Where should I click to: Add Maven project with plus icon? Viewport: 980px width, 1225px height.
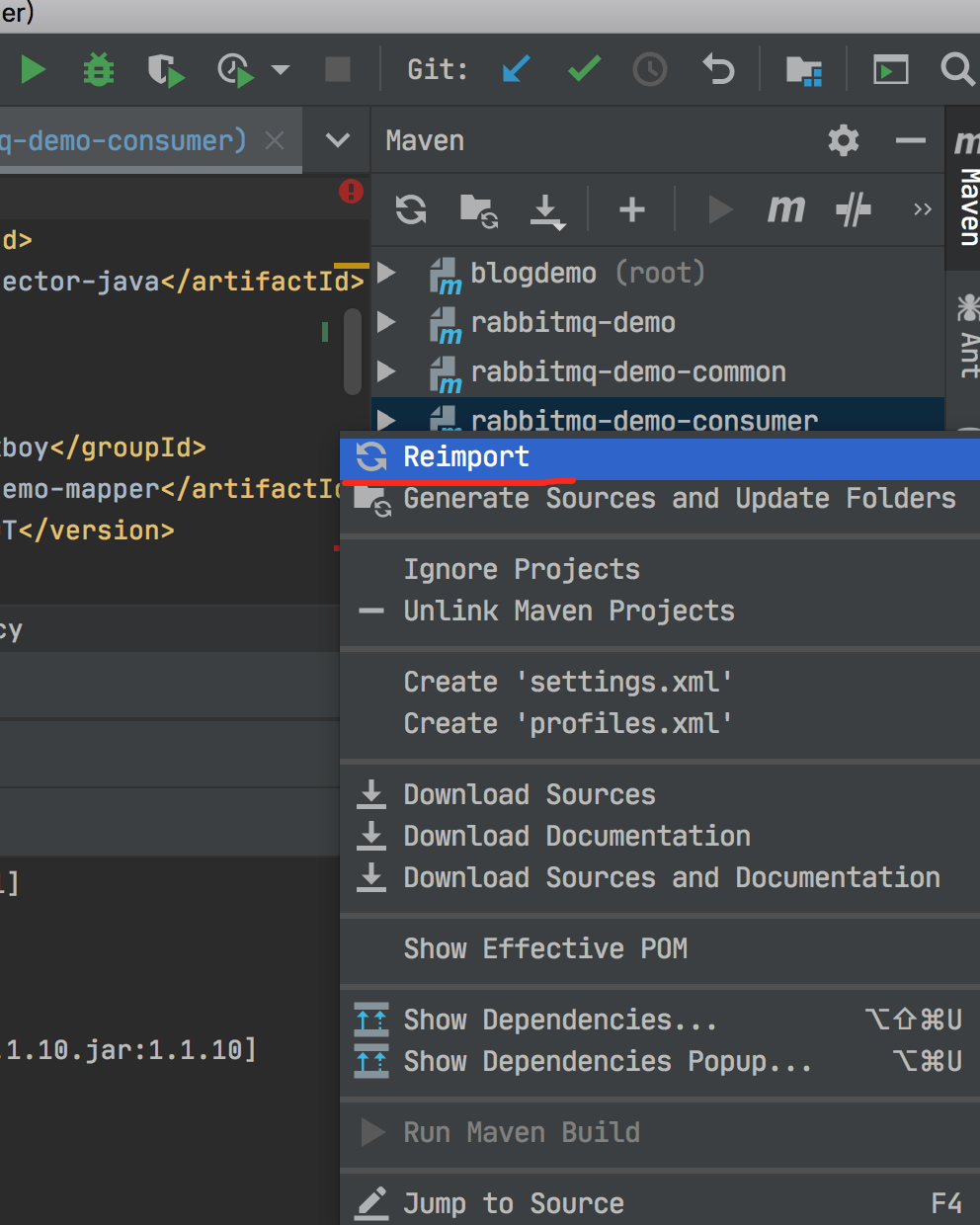[632, 209]
